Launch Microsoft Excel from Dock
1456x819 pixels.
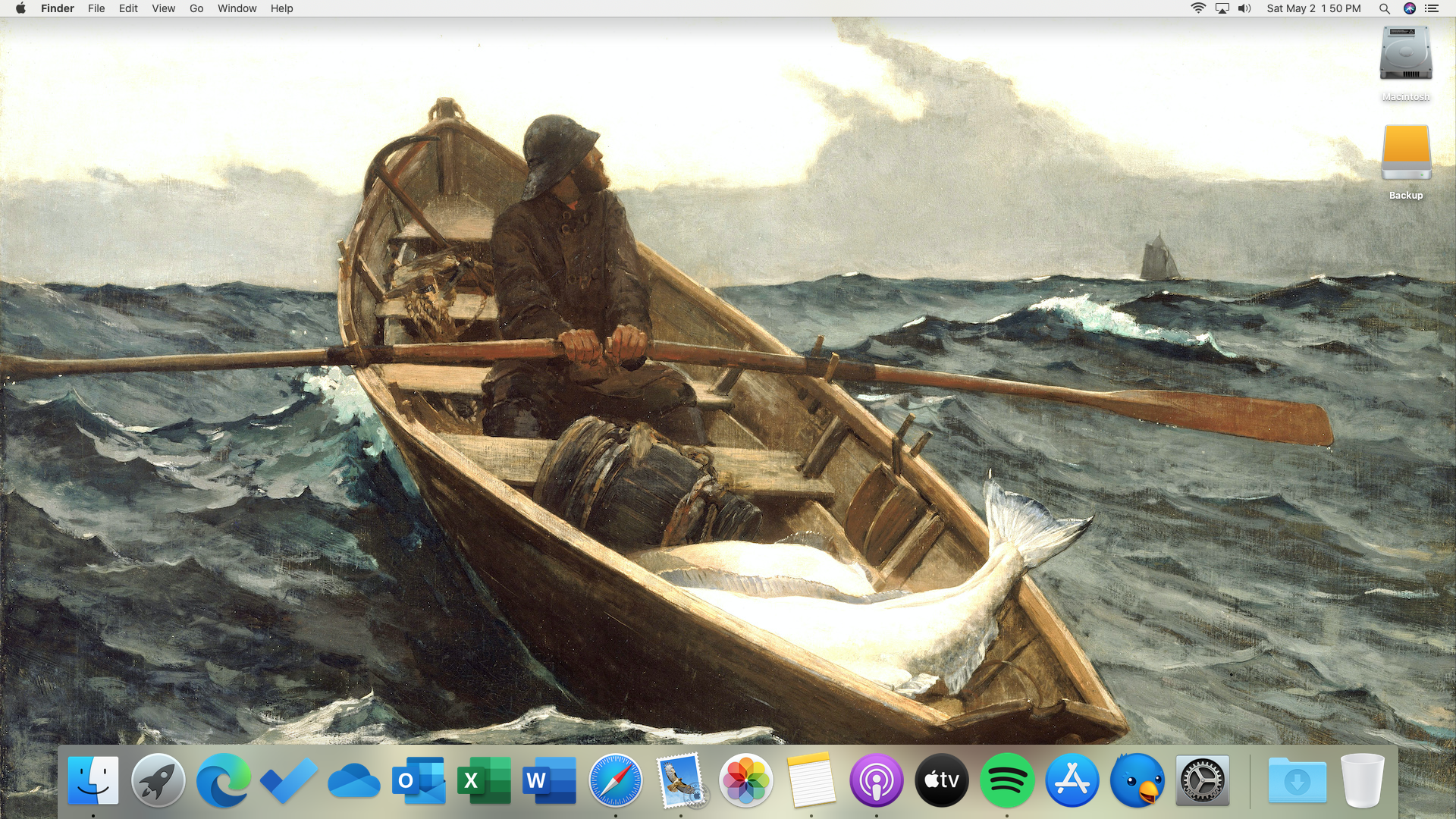coord(485,780)
